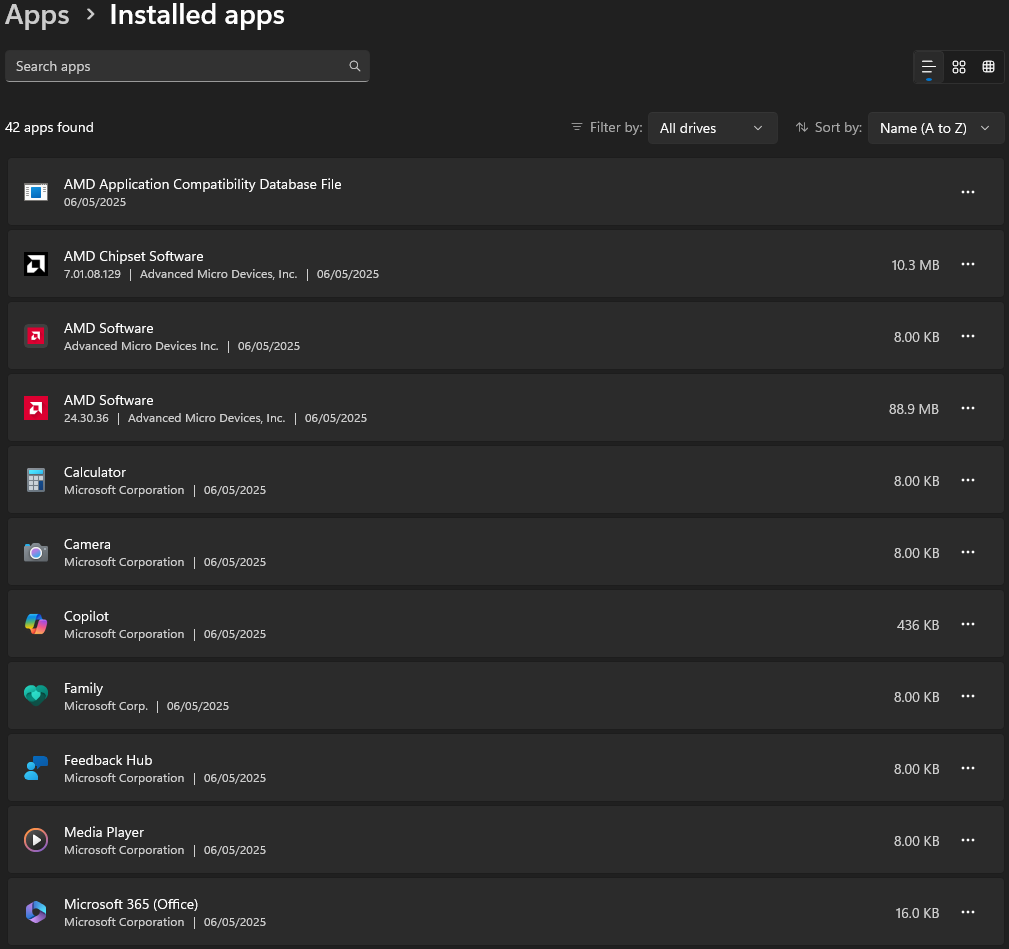
Task: Click the 436 KB size value
Action: pyautogui.click(x=918, y=625)
